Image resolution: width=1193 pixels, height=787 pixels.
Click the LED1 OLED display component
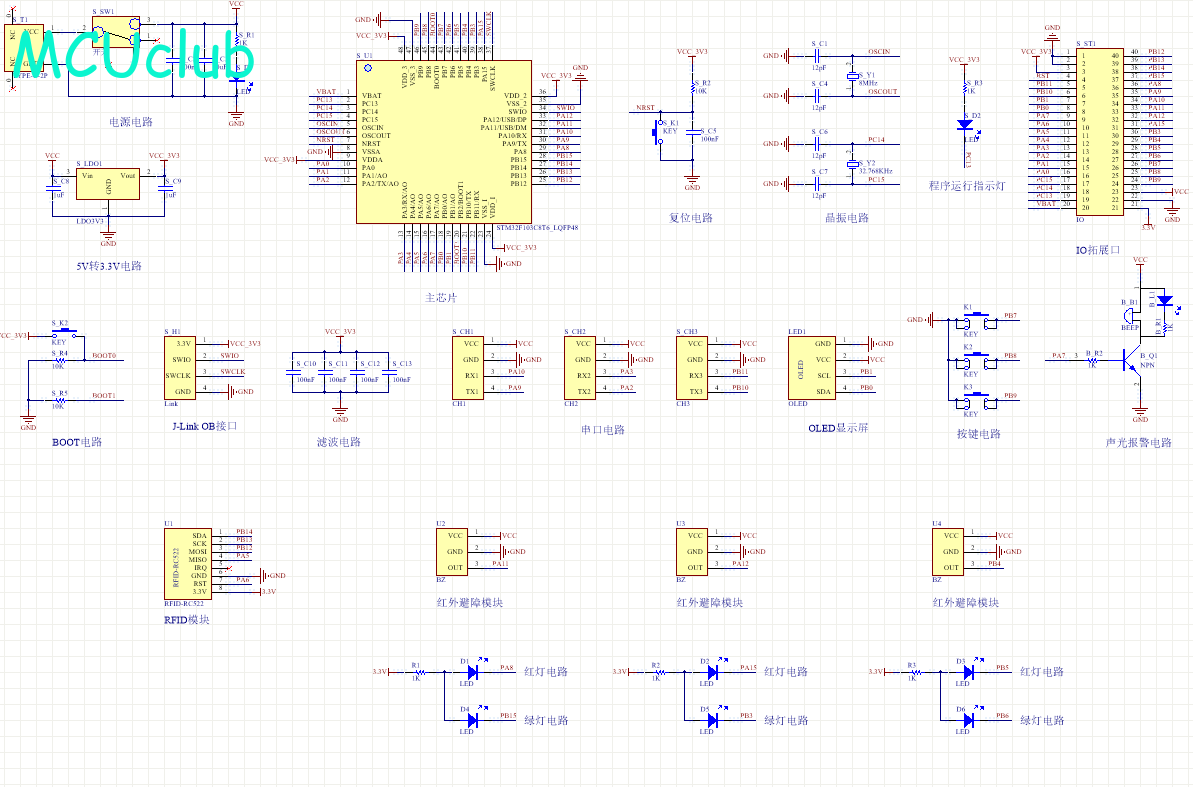point(811,368)
